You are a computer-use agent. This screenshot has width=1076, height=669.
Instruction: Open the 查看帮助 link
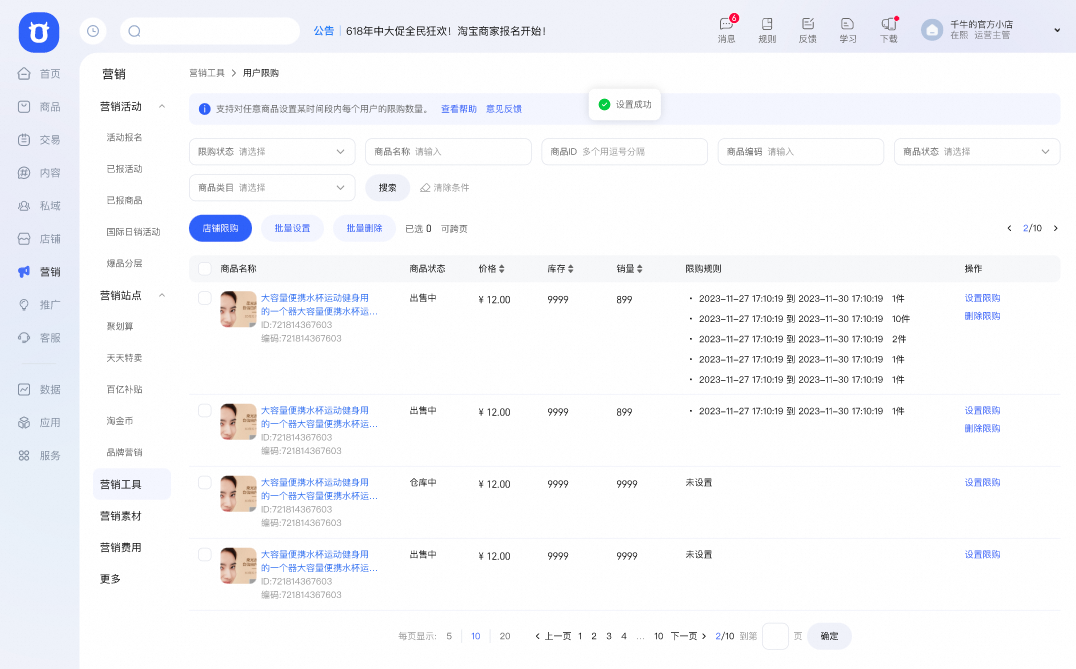(459, 109)
